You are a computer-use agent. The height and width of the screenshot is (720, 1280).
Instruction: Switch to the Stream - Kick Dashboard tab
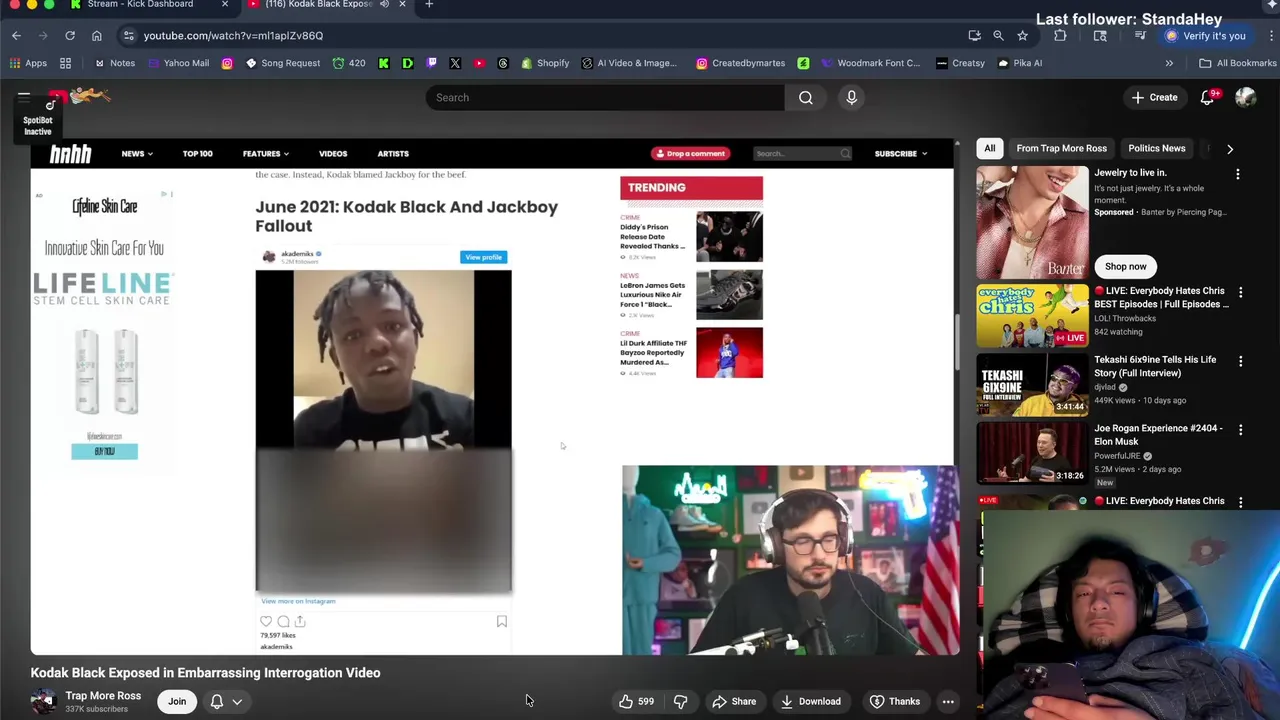pyautogui.click(x=140, y=5)
